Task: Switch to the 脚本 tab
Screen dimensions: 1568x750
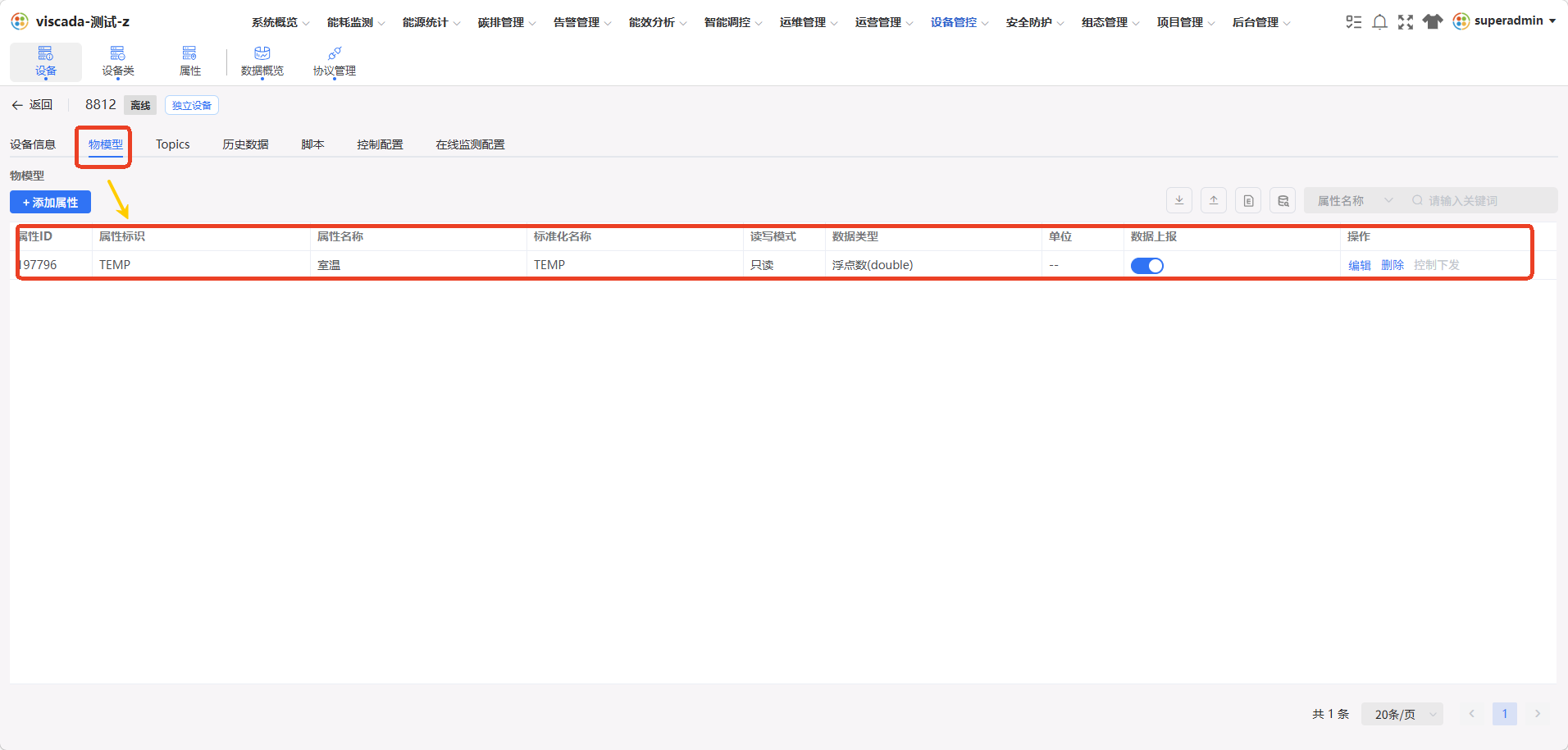Action: [312, 144]
